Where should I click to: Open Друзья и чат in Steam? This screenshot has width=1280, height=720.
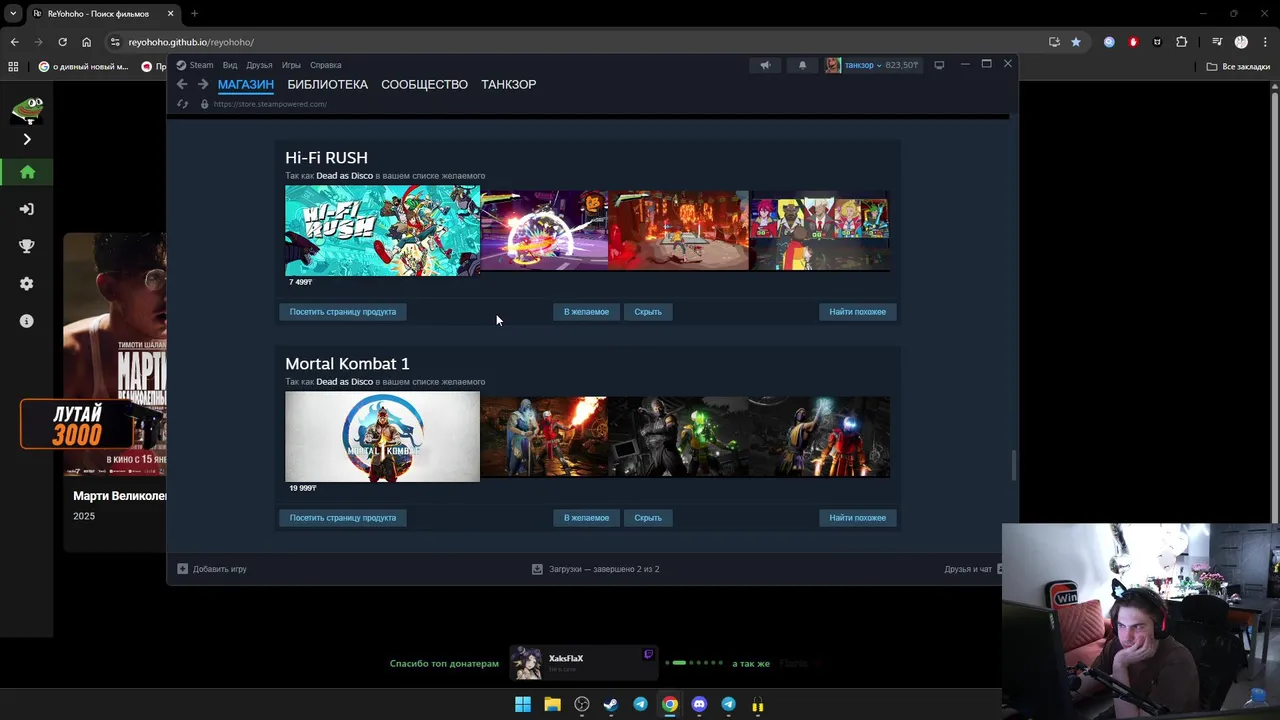(968, 569)
